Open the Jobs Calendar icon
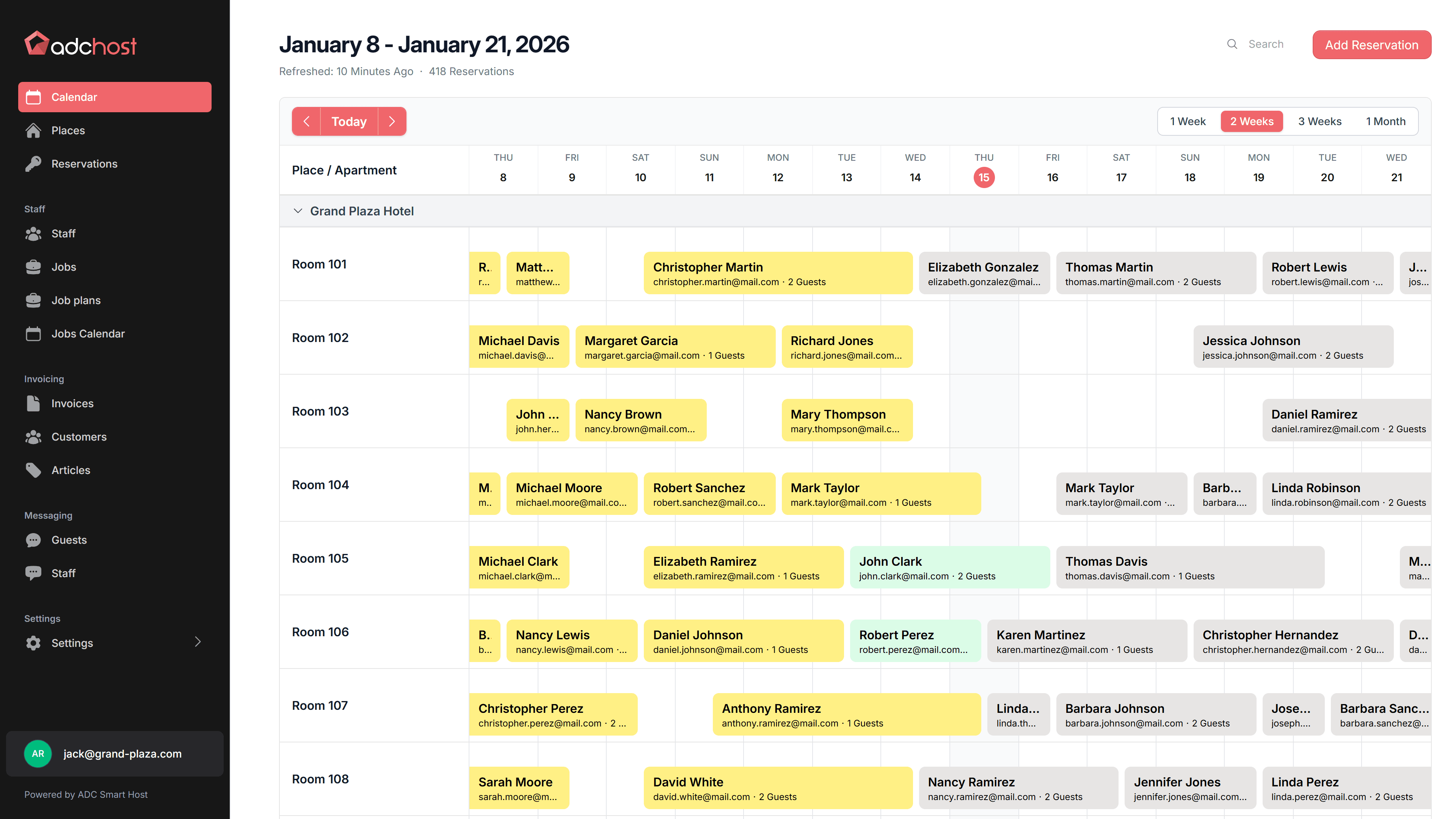The height and width of the screenshot is (819, 1456). (x=34, y=334)
